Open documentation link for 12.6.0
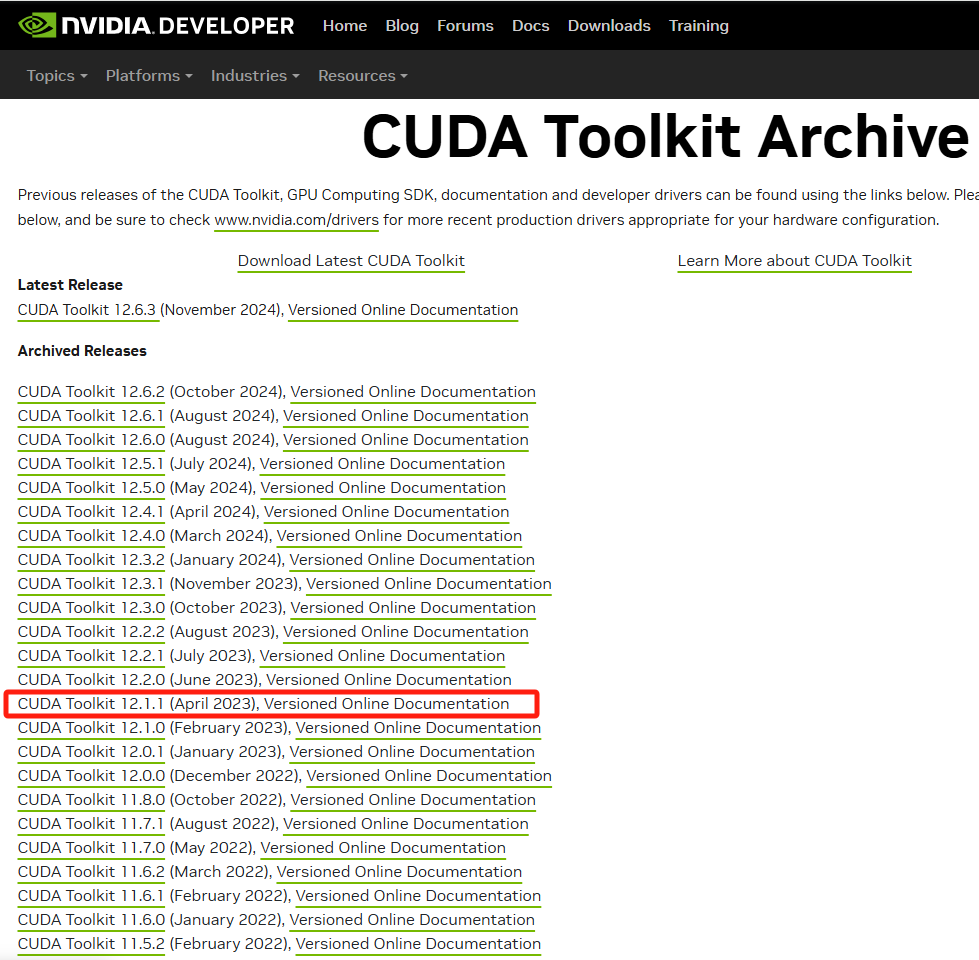Screen dimensions: 979x960 pyautogui.click(x=406, y=440)
